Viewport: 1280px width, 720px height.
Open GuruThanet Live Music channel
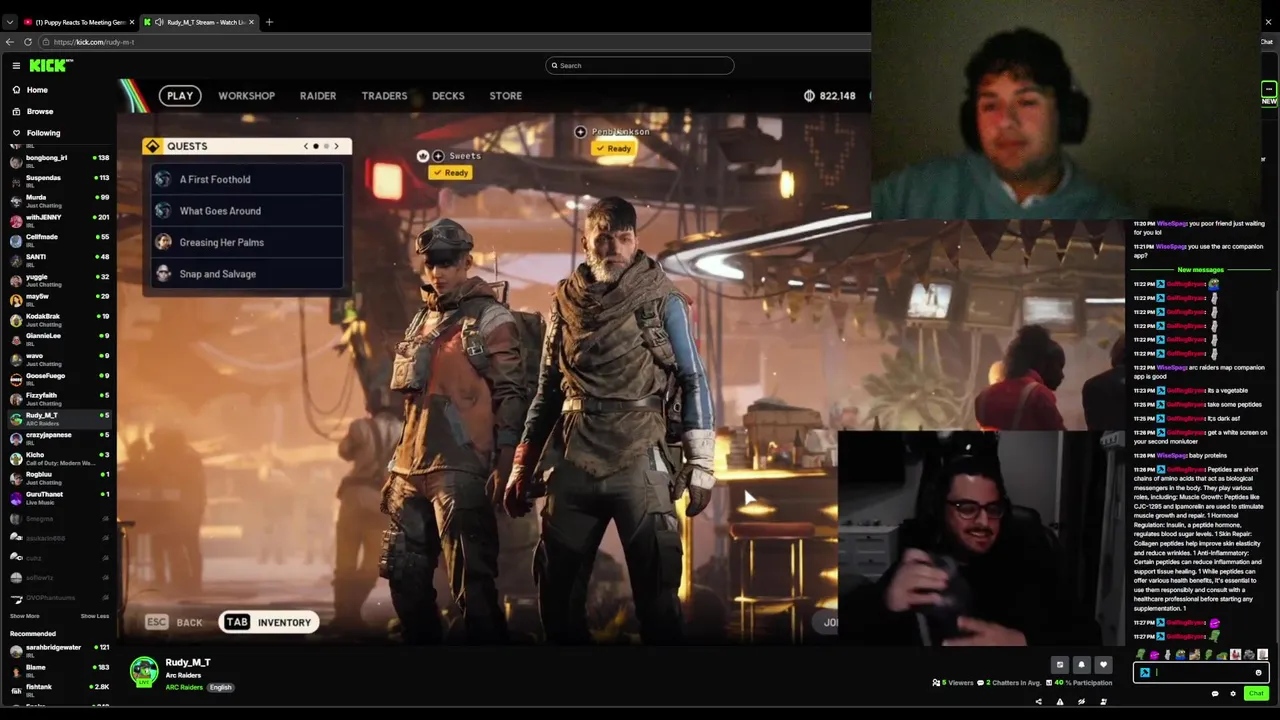coord(59,497)
